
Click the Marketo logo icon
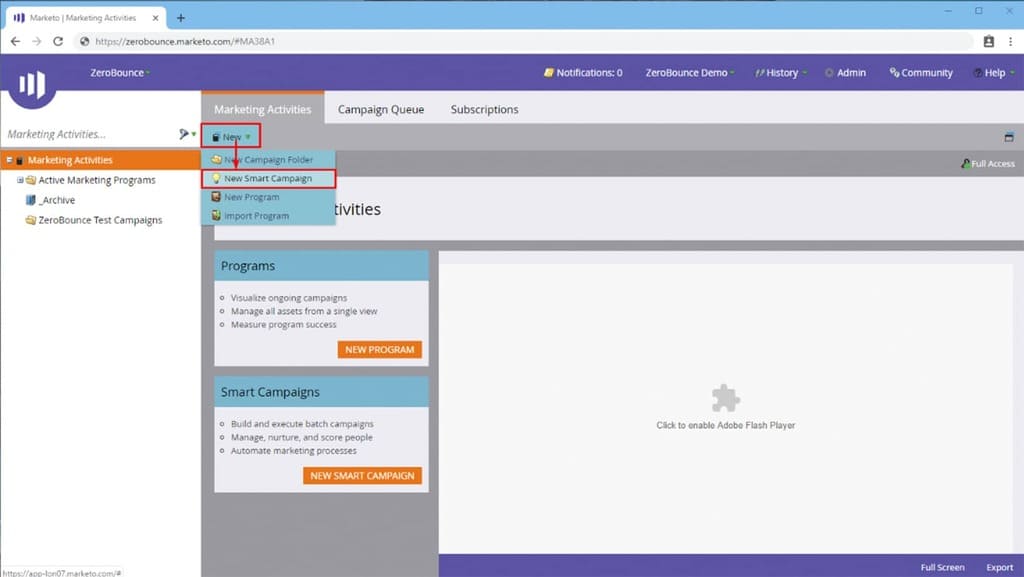point(32,85)
